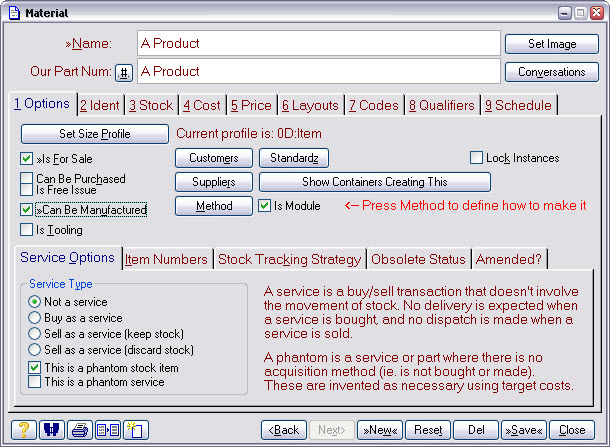Image resolution: width=610 pixels, height=447 pixels.
Task: Open the Item Numbers sub-tab
Action: click(x=167, y=259)
